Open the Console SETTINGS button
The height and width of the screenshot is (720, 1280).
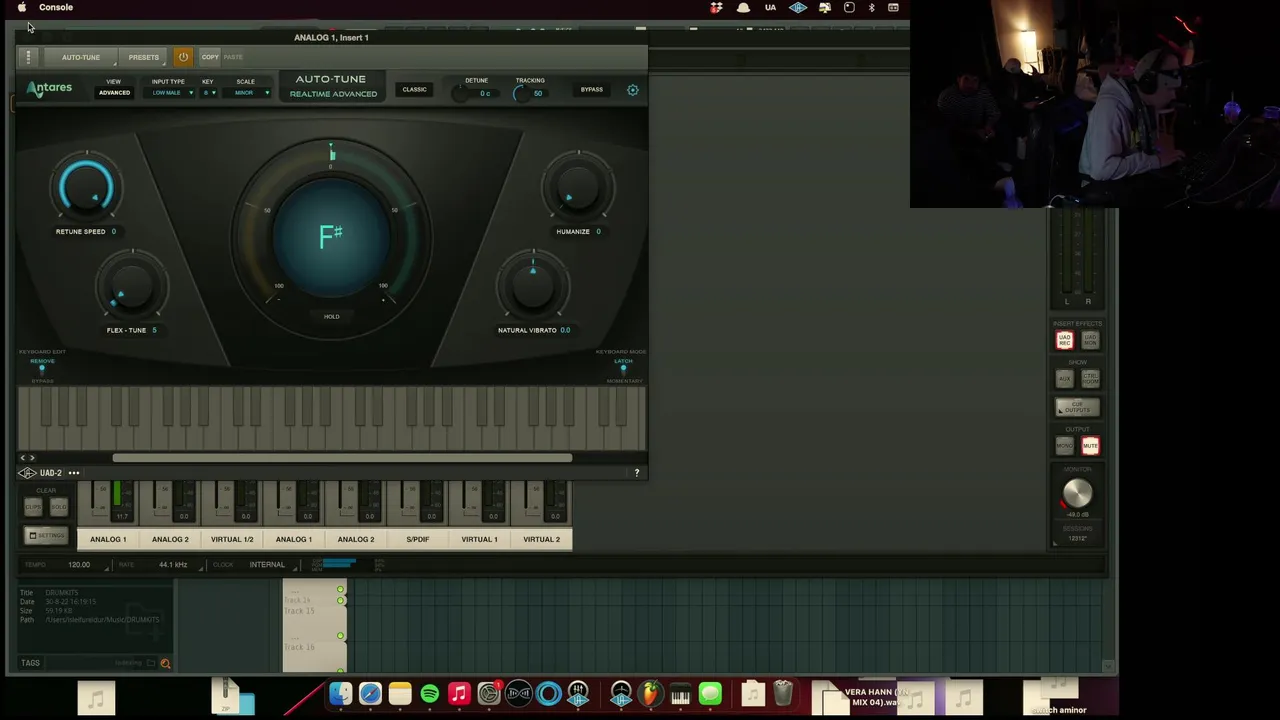pos(46,536)
